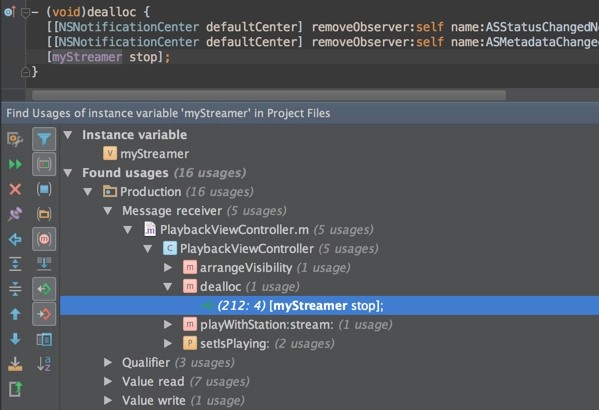Collapse the Found usages node
This screenshot has height=410, width=599.
68,173
